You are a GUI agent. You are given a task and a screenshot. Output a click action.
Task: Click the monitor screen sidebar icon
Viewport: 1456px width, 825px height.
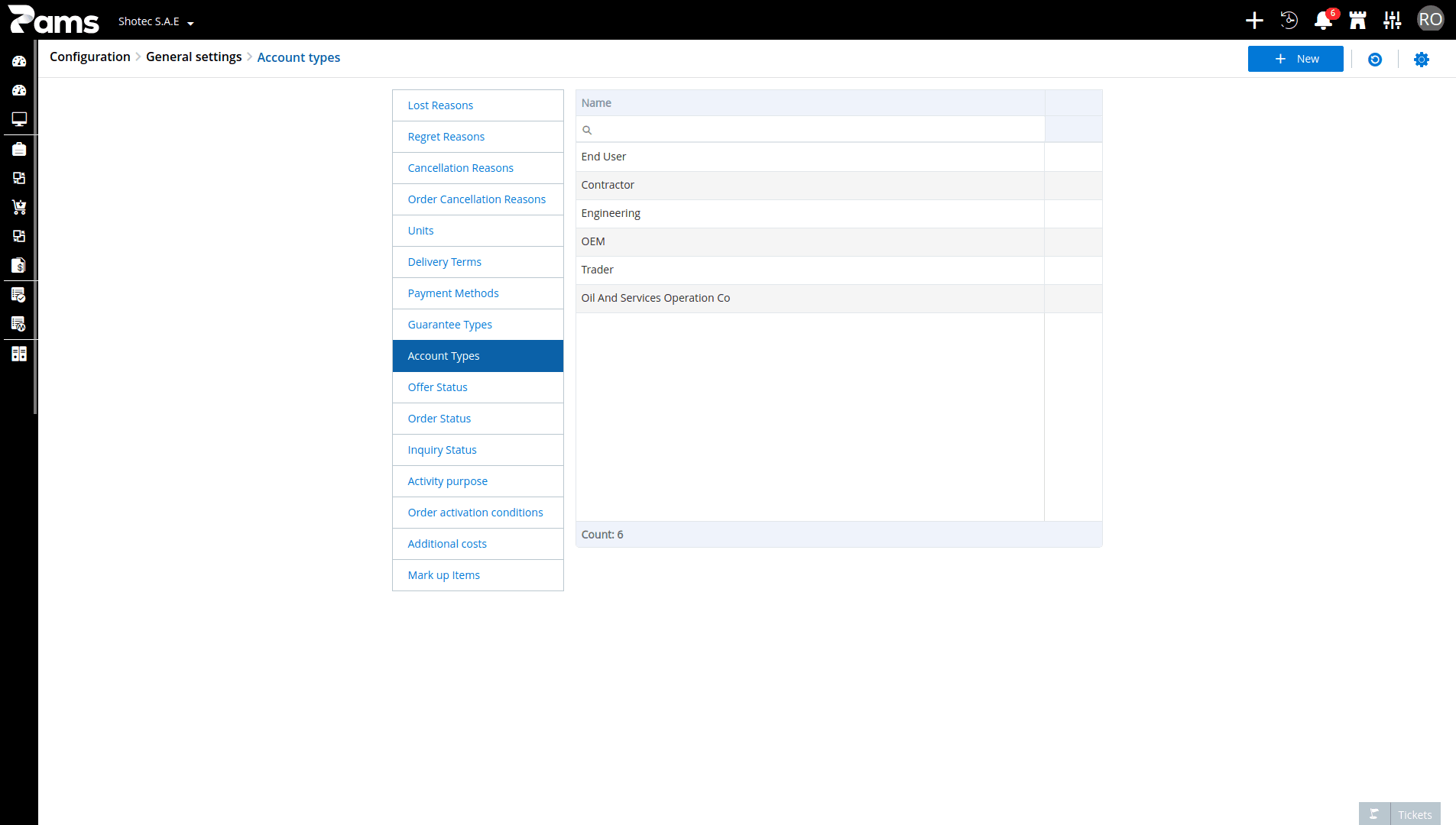click(x=19, y=119)
